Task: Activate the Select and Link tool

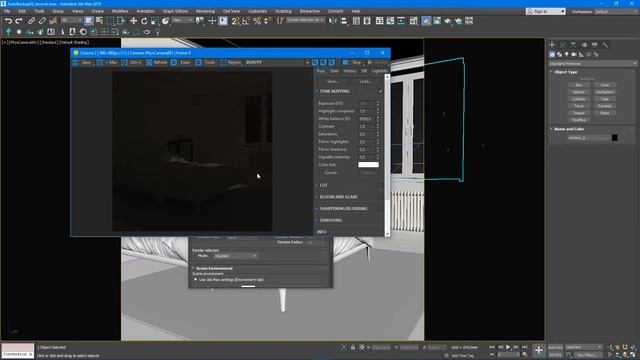Action: coord(31,21)
